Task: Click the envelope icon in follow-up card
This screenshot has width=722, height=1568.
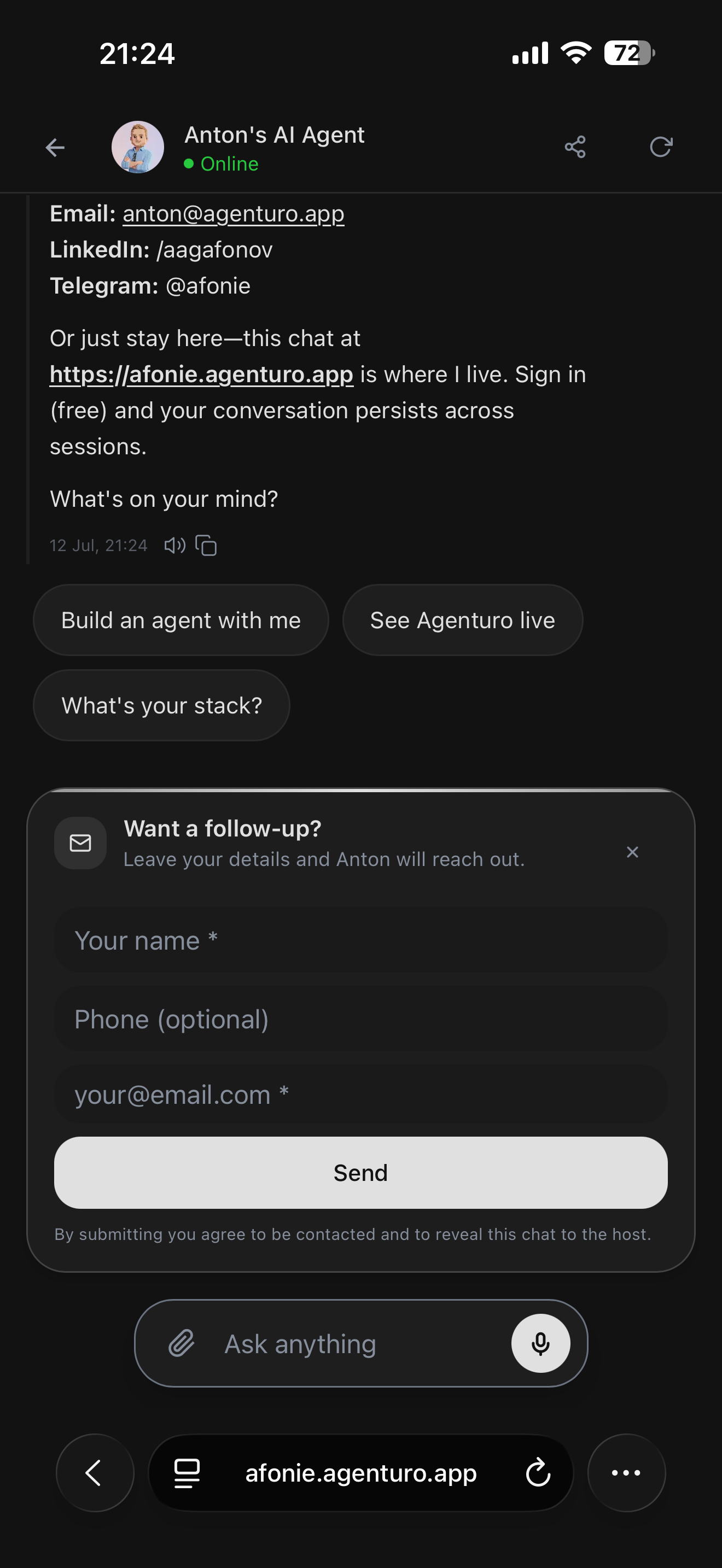Action: [x=80, y=843]
